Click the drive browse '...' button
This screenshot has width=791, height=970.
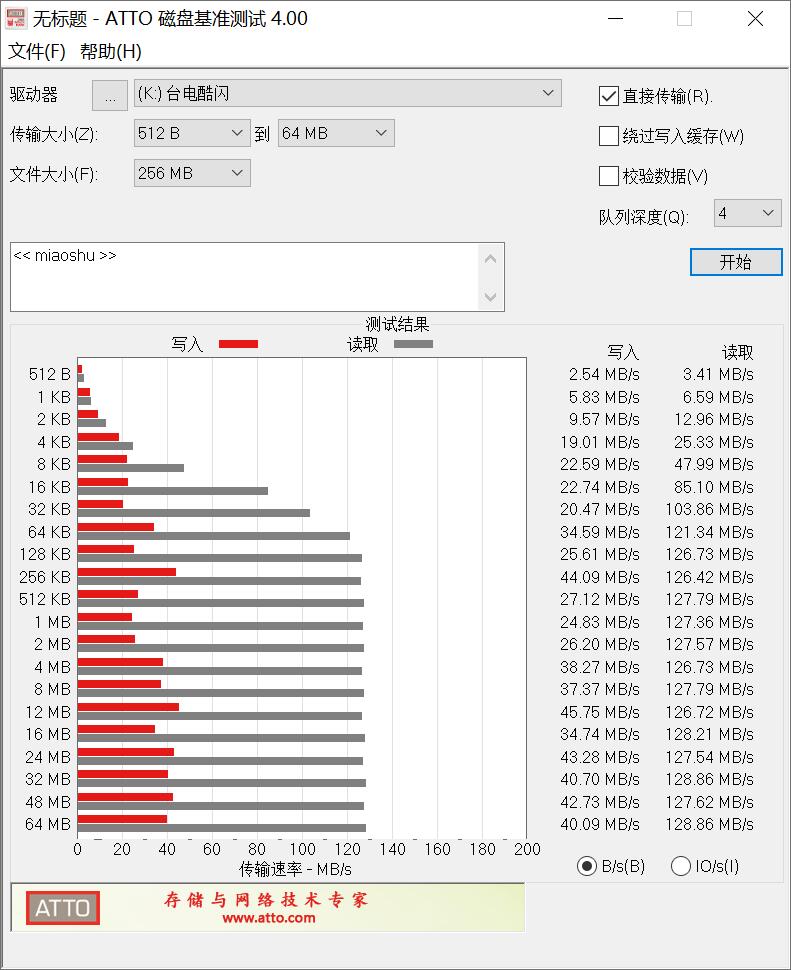click(110, 95)
